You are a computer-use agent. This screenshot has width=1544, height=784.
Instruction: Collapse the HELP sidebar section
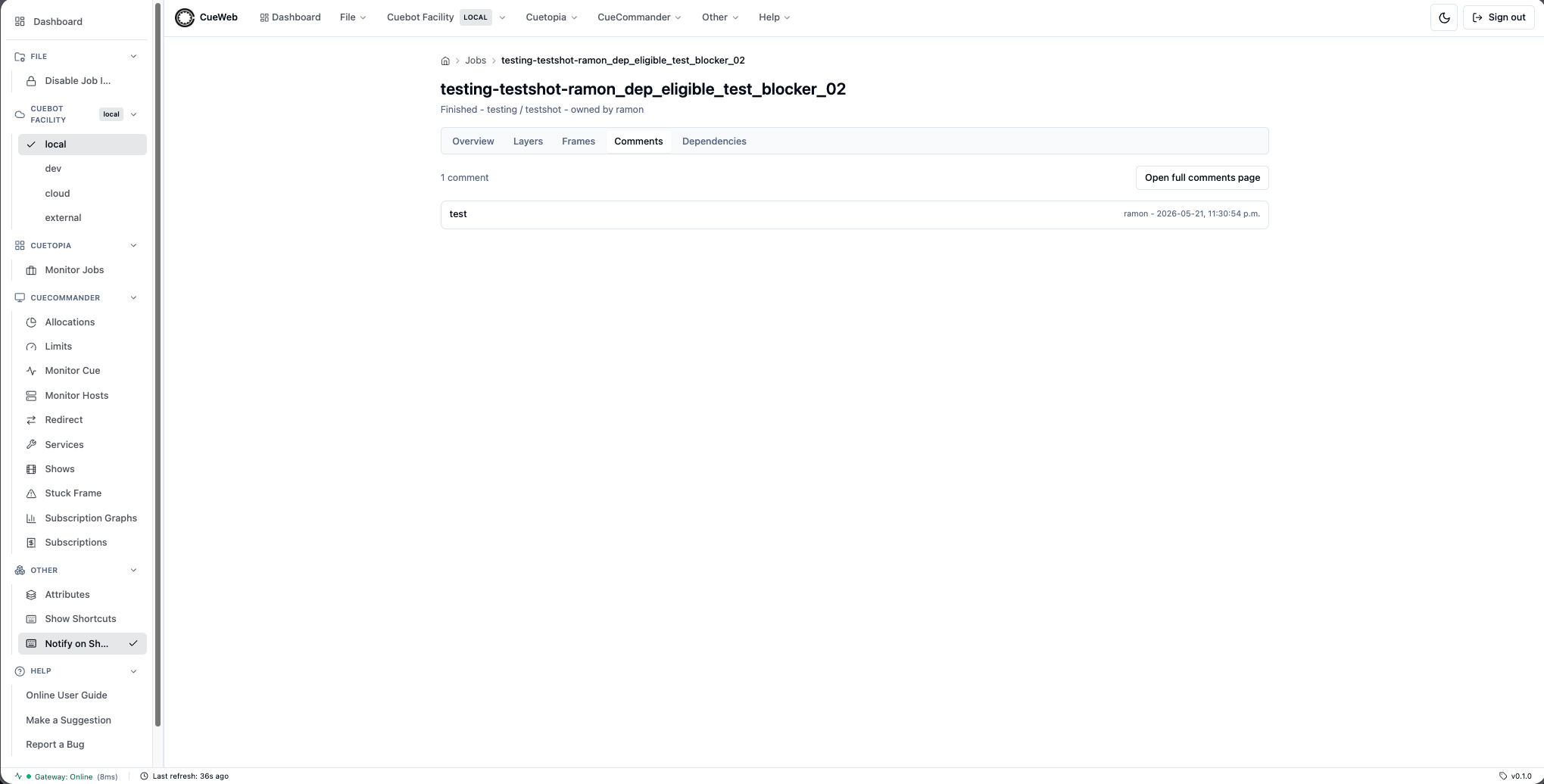[x=133, y=671]
